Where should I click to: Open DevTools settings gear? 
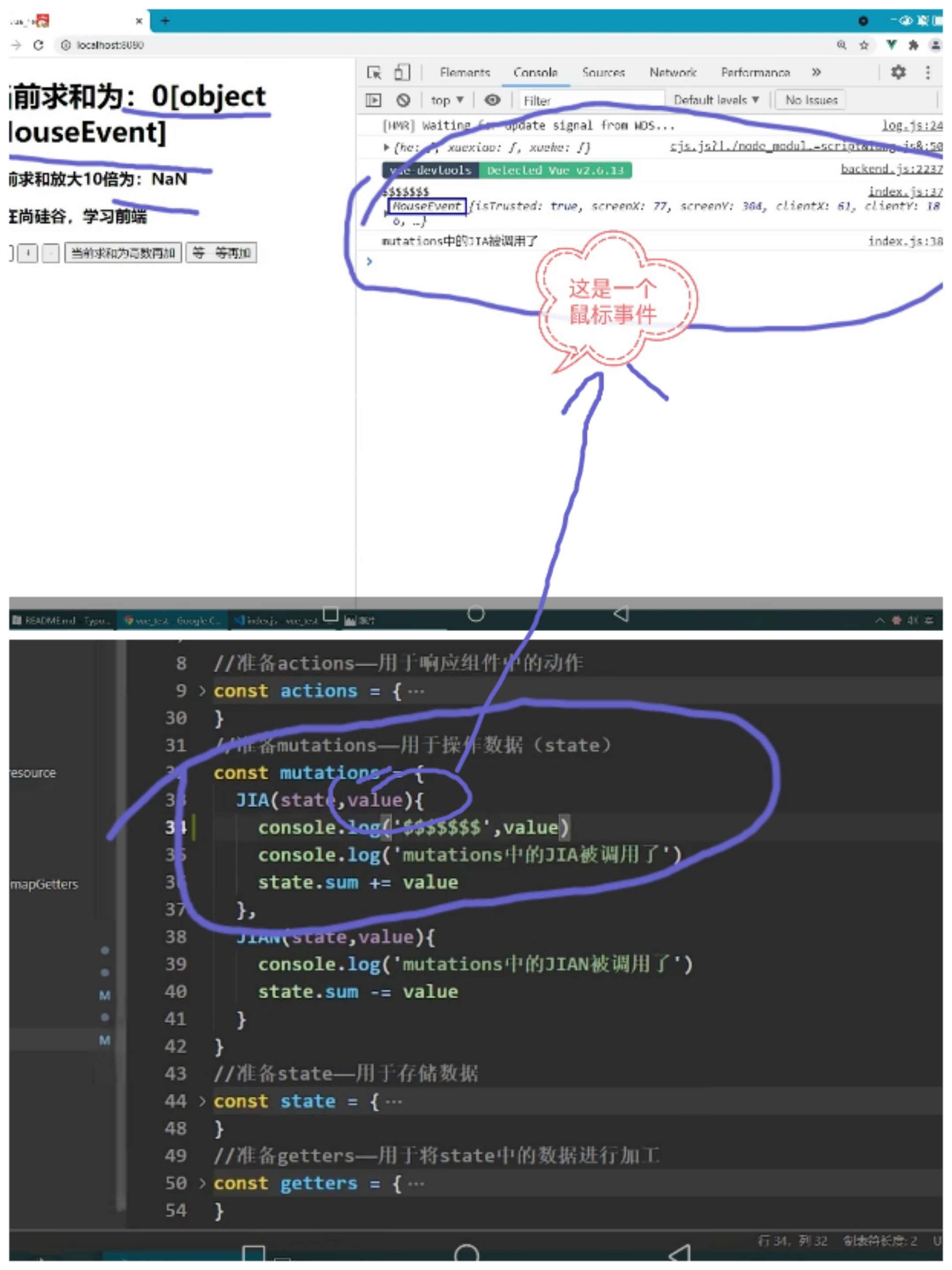pyautogui.click(x=898, y=72)
